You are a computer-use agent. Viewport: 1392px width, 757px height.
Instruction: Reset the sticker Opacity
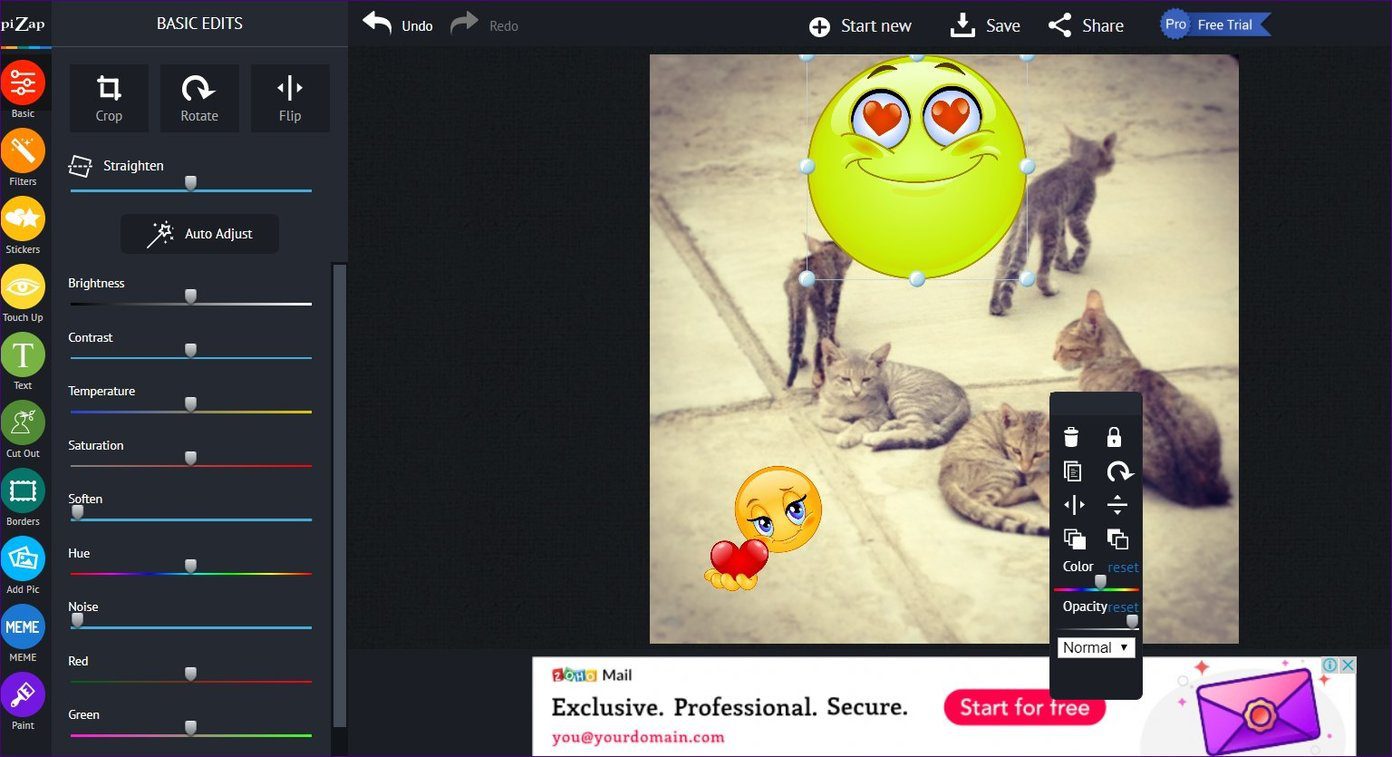1123,607
